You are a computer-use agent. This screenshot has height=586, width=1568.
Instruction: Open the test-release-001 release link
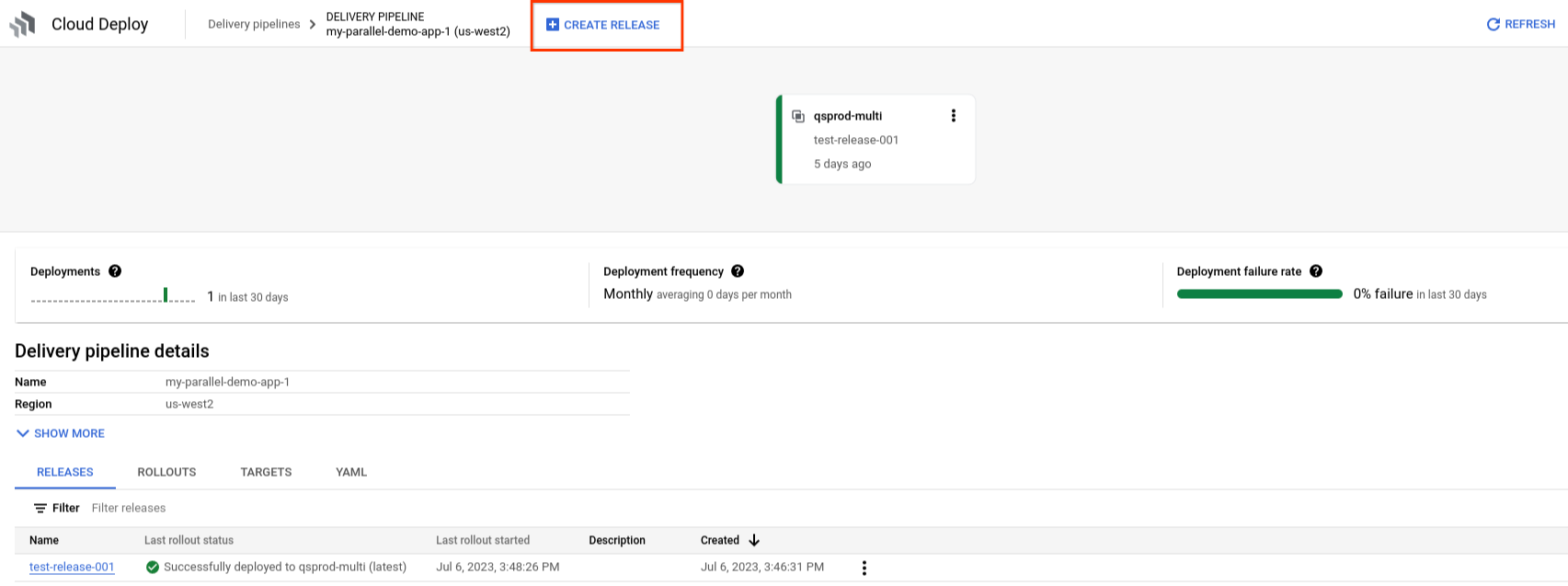(x=72, y=567)
